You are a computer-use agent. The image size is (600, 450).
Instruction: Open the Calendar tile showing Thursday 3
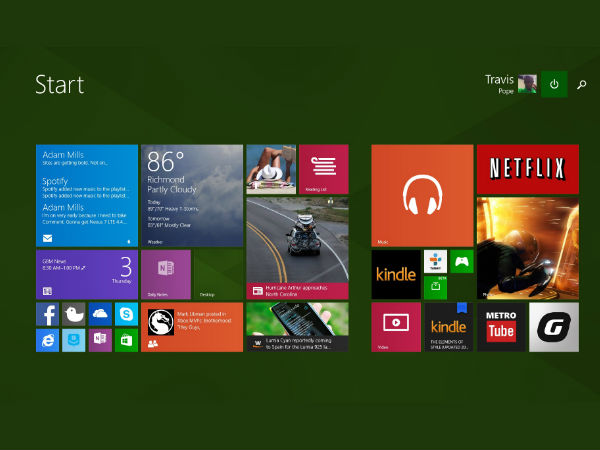click(x=86, y=274)
